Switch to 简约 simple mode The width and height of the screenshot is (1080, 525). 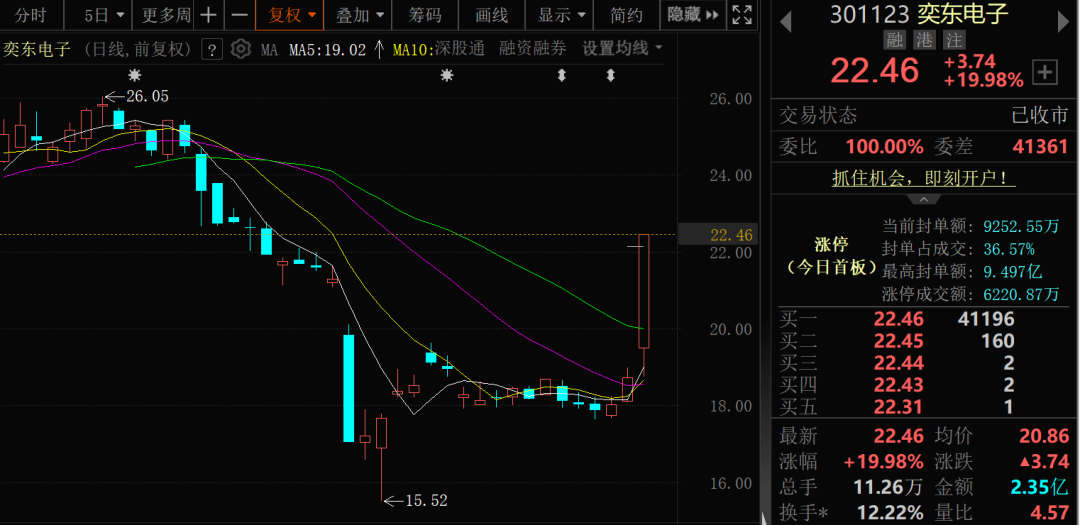click(x=626, y=15)
